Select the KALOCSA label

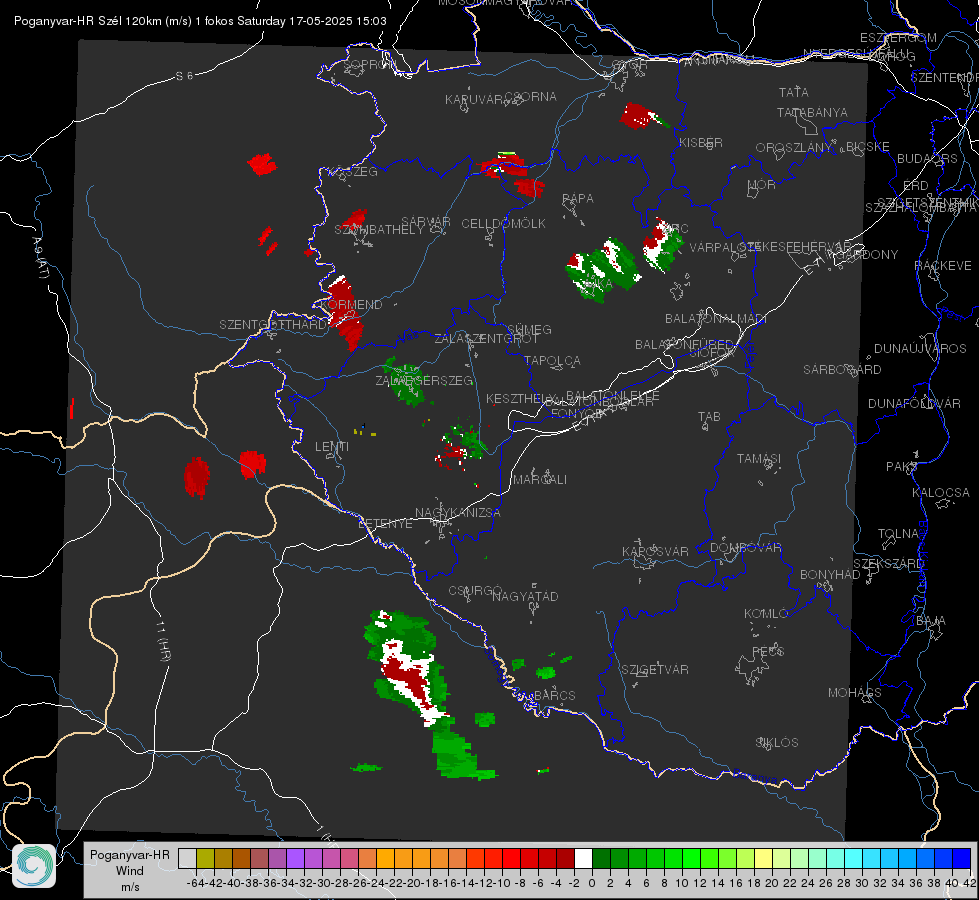coord(941,493)
